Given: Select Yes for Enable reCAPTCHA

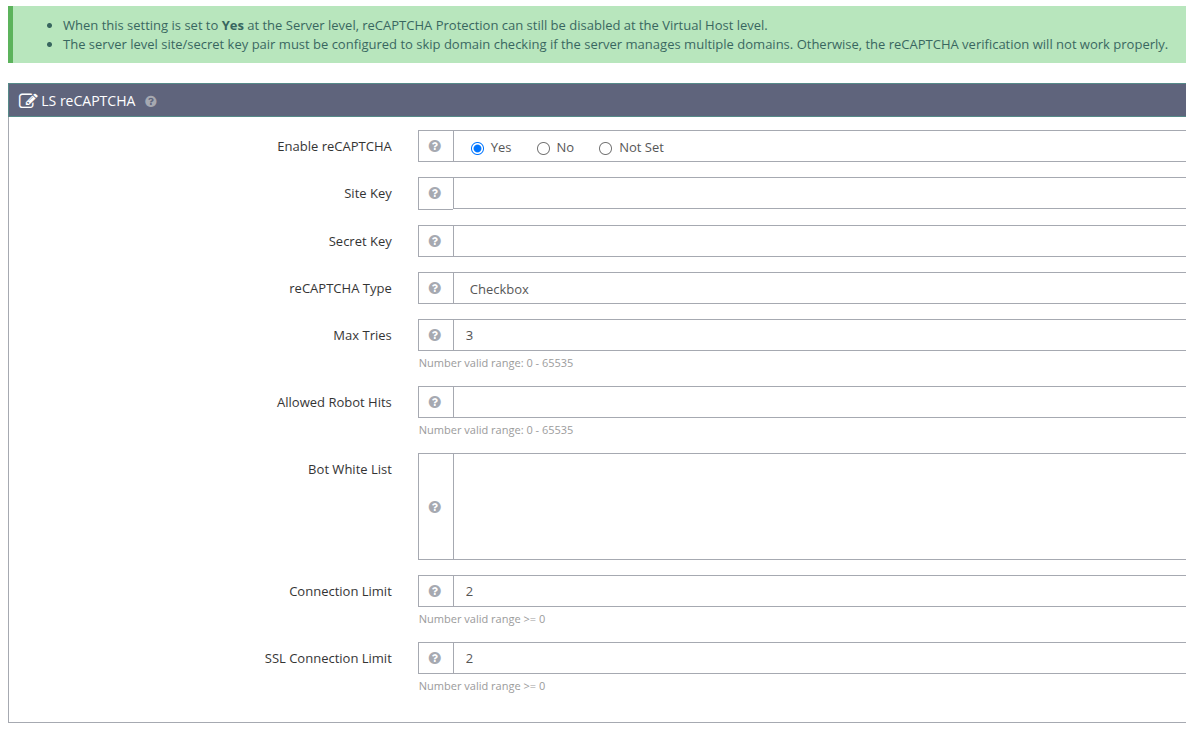Looking at the screenshot, I should 478,148.
